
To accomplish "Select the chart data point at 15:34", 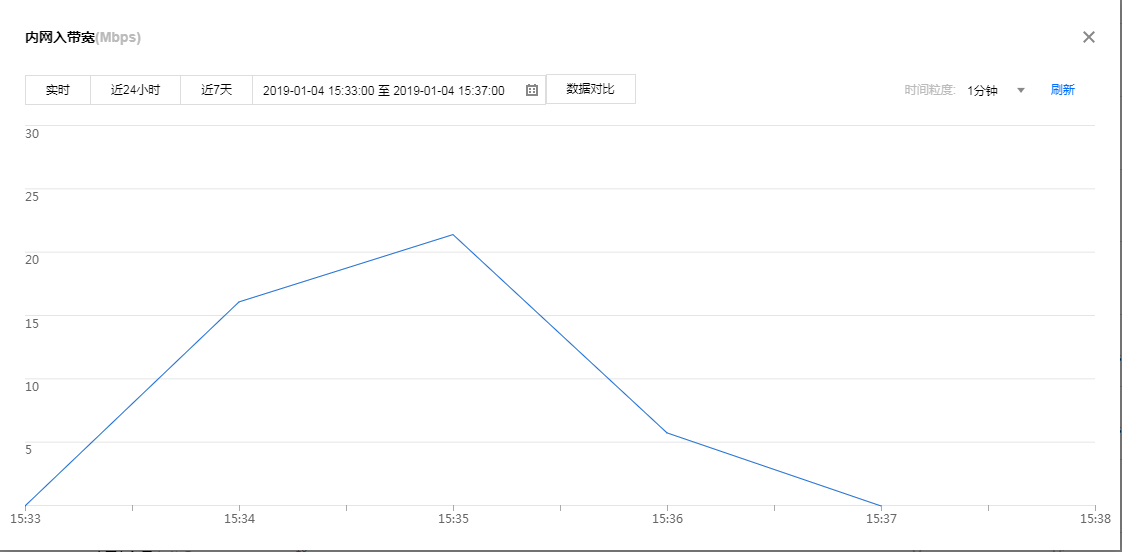I will click(239, 301).
